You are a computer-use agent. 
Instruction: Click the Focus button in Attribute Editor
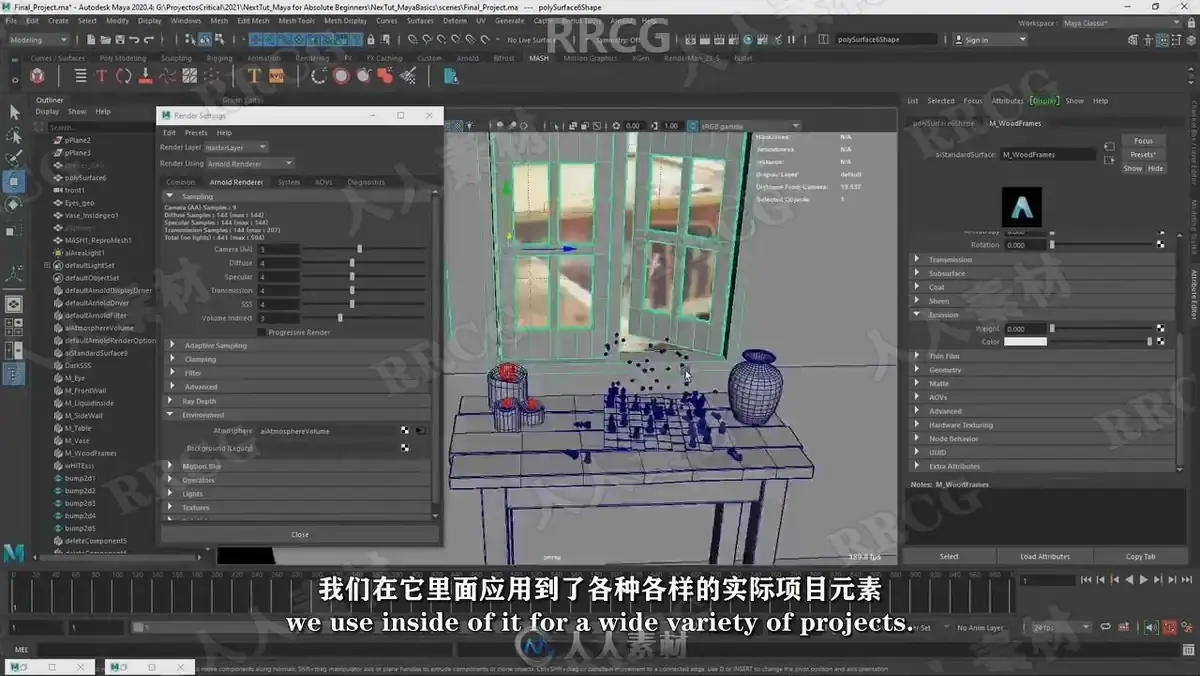(1143, 141)
